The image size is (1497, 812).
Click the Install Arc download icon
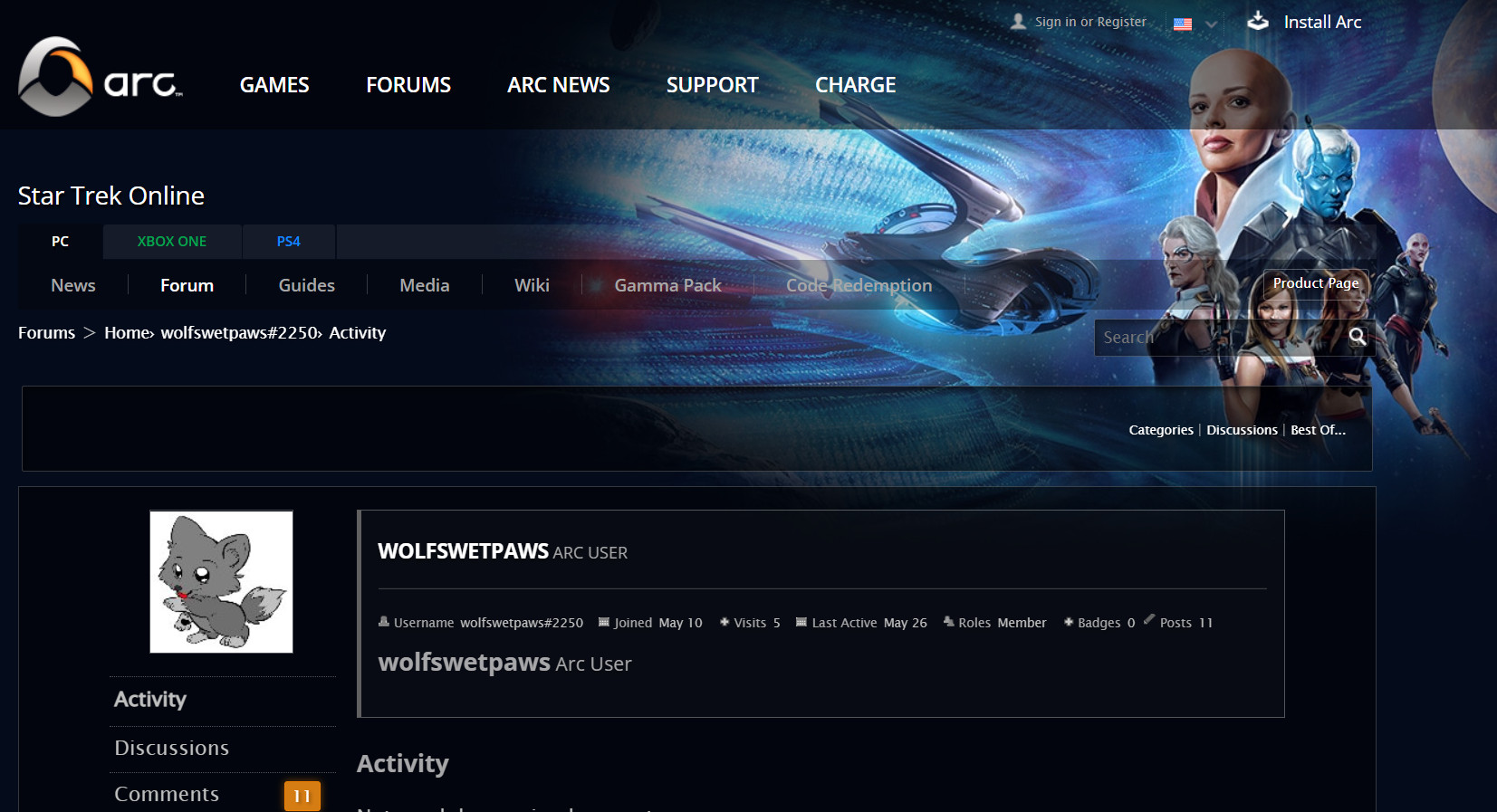coord(1258,22)
